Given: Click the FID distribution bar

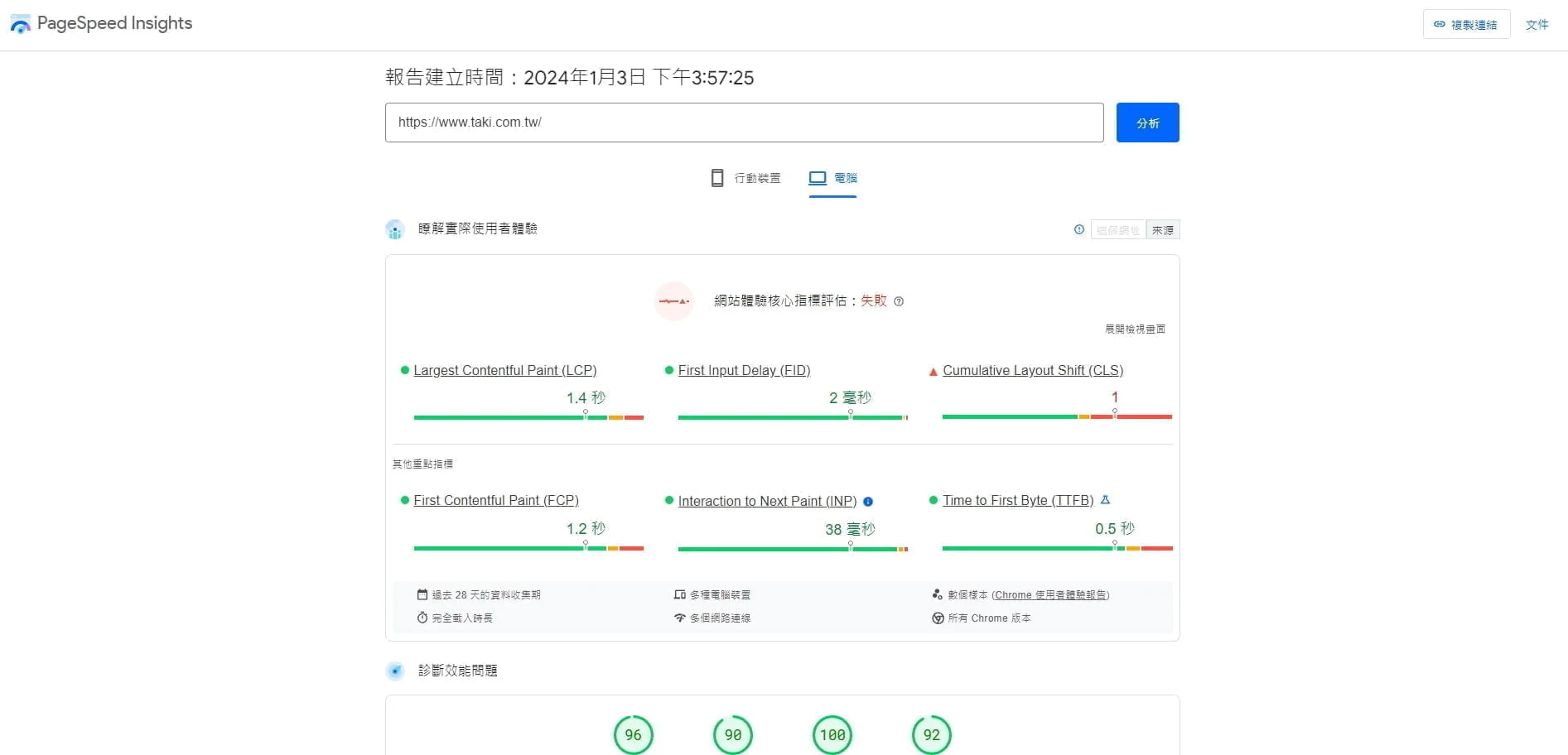Looking at the screenshot, I should (793, 417).
